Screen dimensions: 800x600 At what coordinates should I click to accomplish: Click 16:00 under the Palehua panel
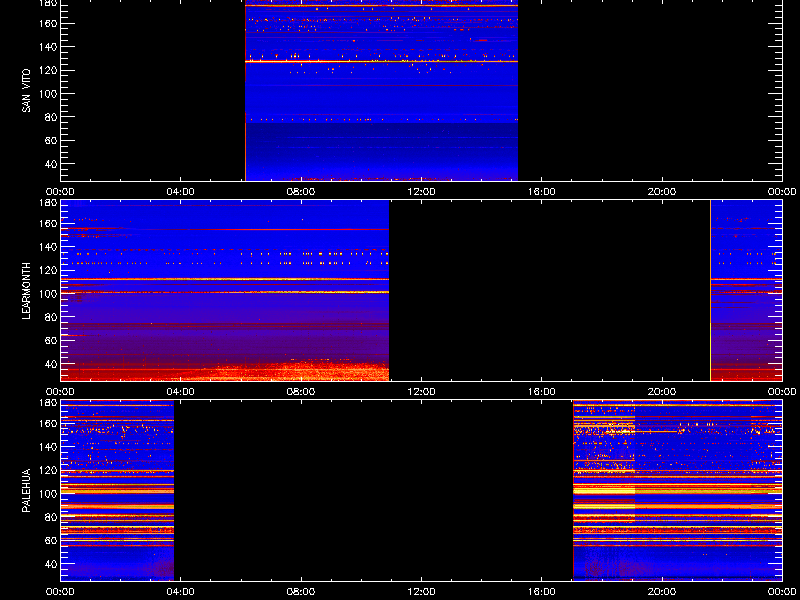pyautogui.click(x=542, y=592)
